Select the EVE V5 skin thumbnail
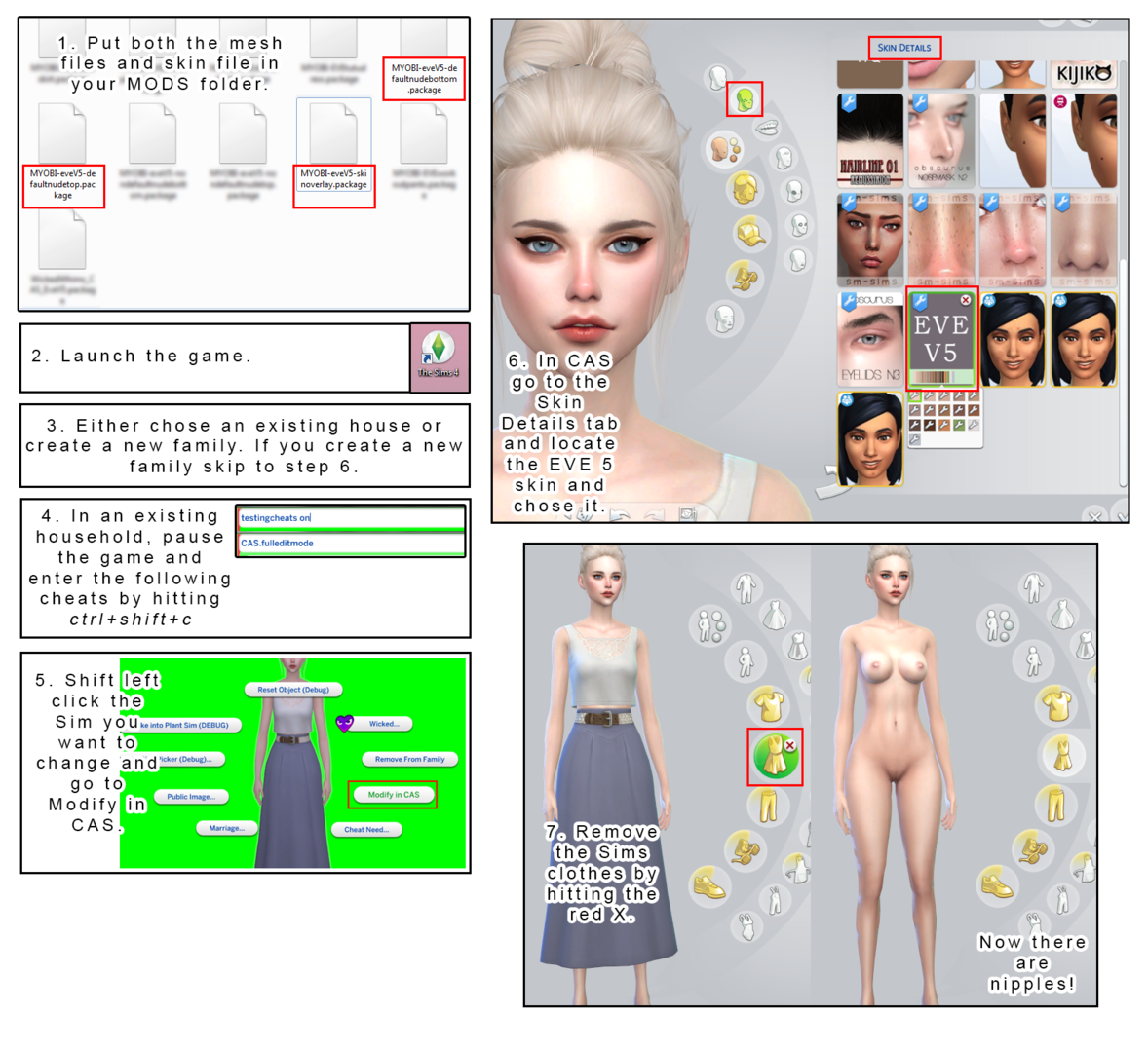 click(x=941, y=338)
